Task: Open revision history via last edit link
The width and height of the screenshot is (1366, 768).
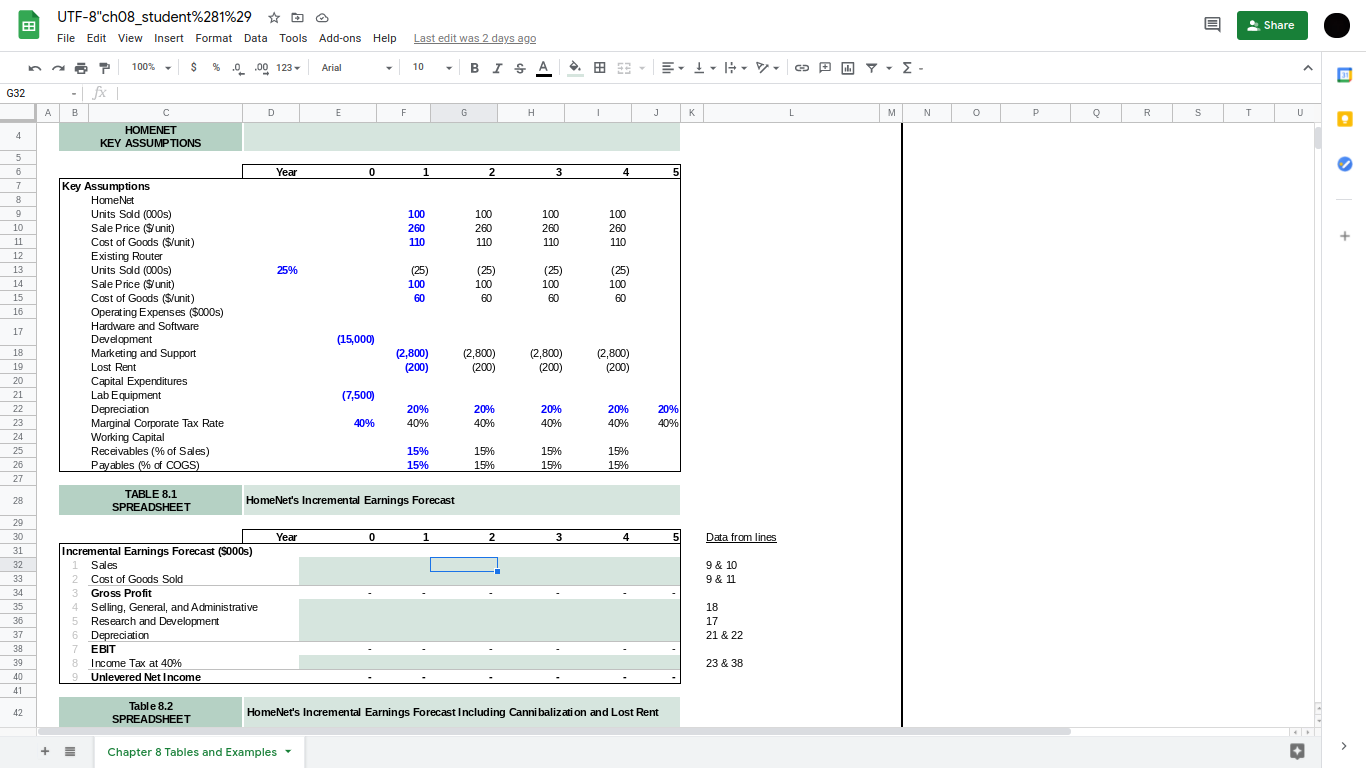Action: [x=474, y=38]
